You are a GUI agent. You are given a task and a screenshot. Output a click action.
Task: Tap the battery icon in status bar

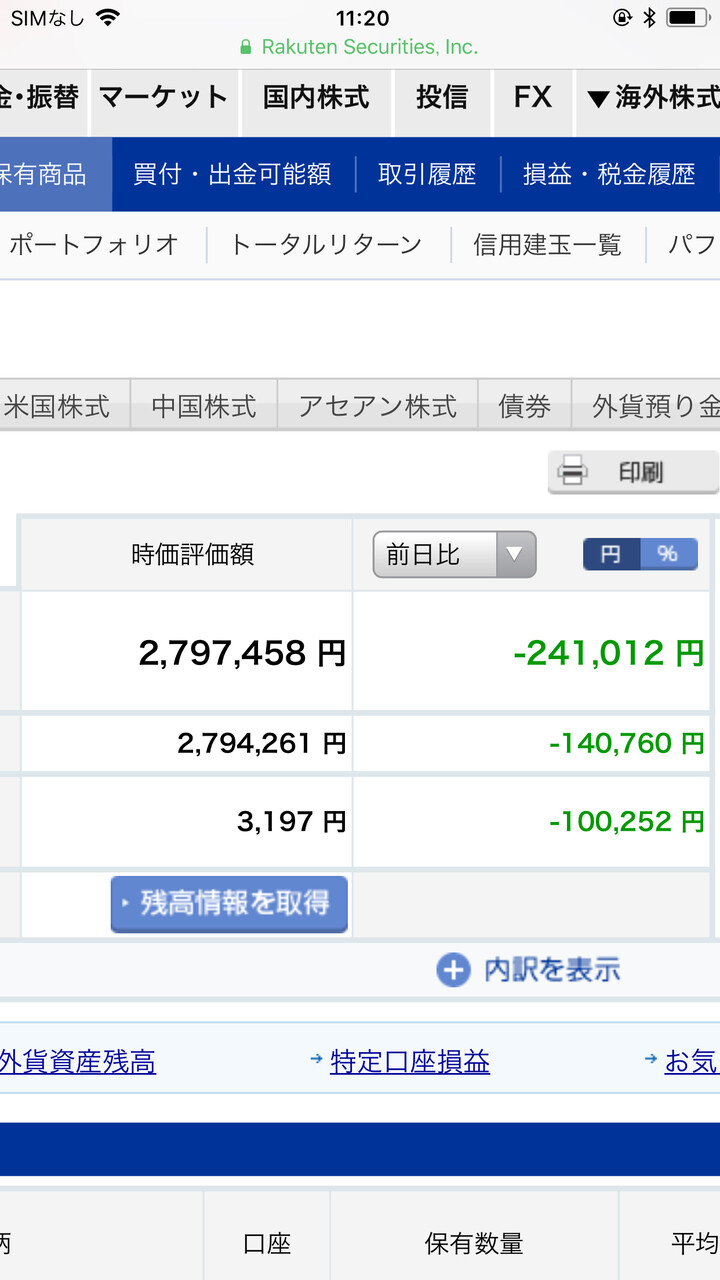pyautogui.click(x=688, y=18)
